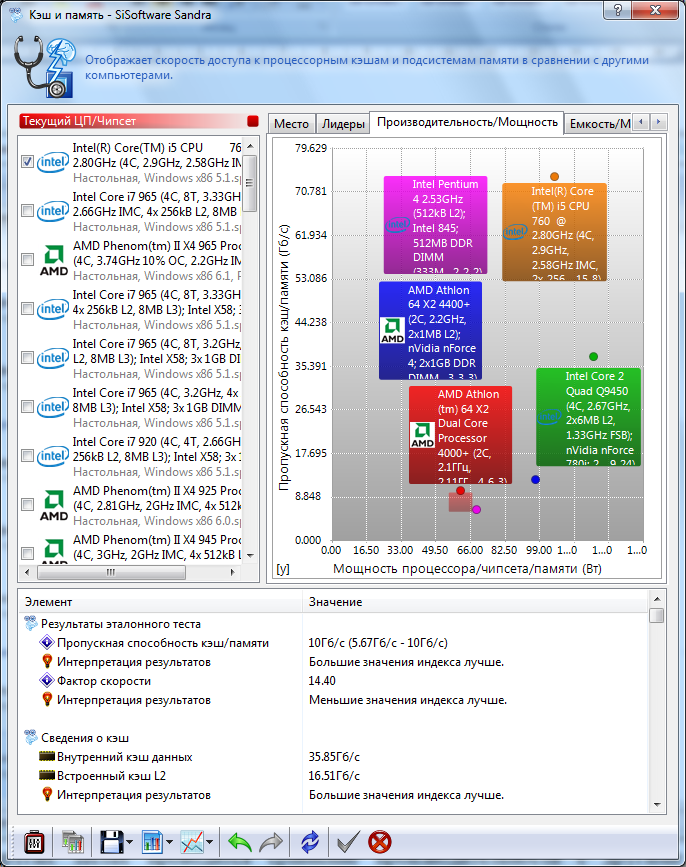Click the CPU list horizontal scrollbar thumb
The height and width of the screenshot is (867, 686).
tap(111, 572)
